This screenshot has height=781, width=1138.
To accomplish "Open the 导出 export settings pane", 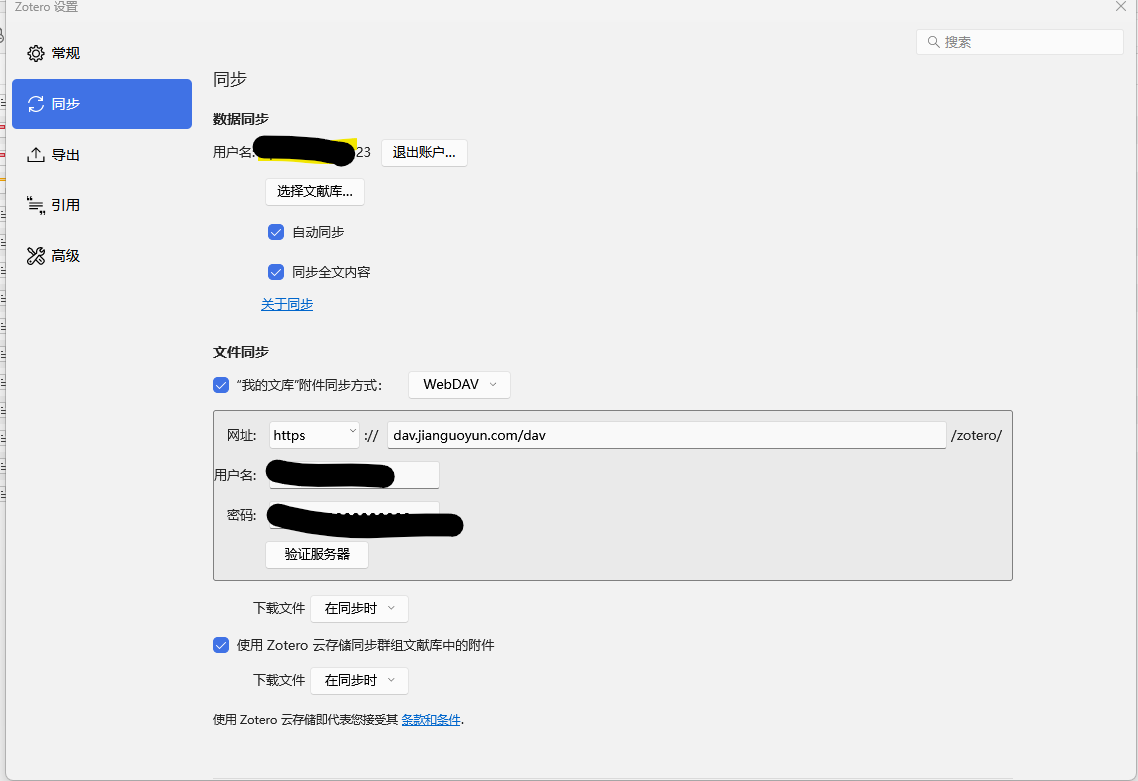I will tap(102, 155).
